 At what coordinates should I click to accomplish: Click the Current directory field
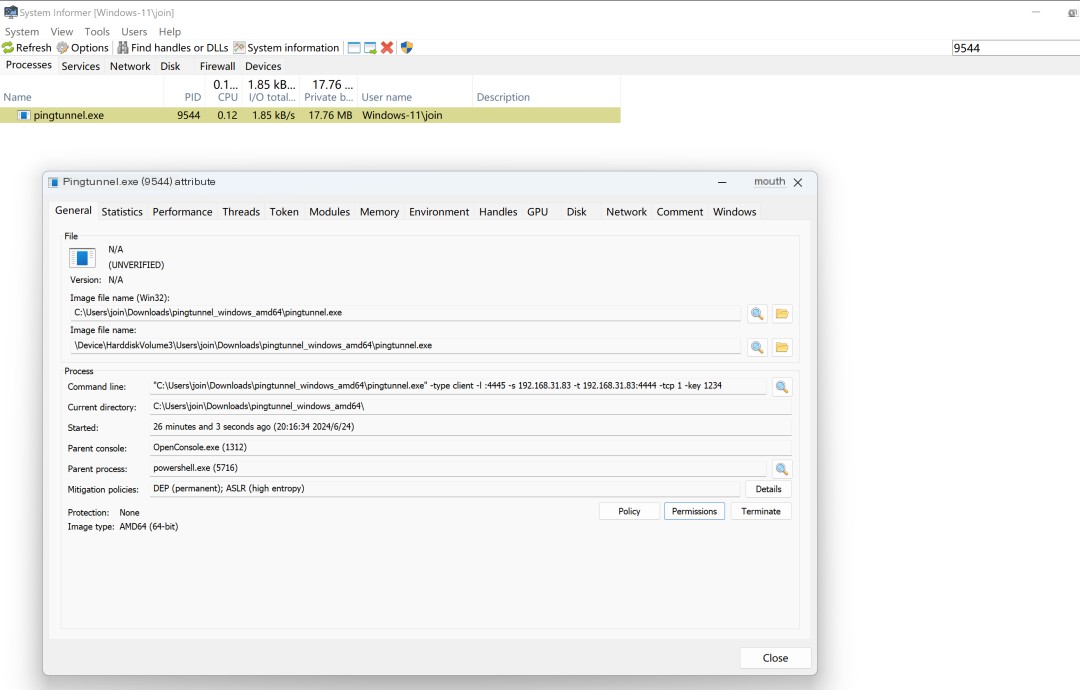[x=470, y=406]
